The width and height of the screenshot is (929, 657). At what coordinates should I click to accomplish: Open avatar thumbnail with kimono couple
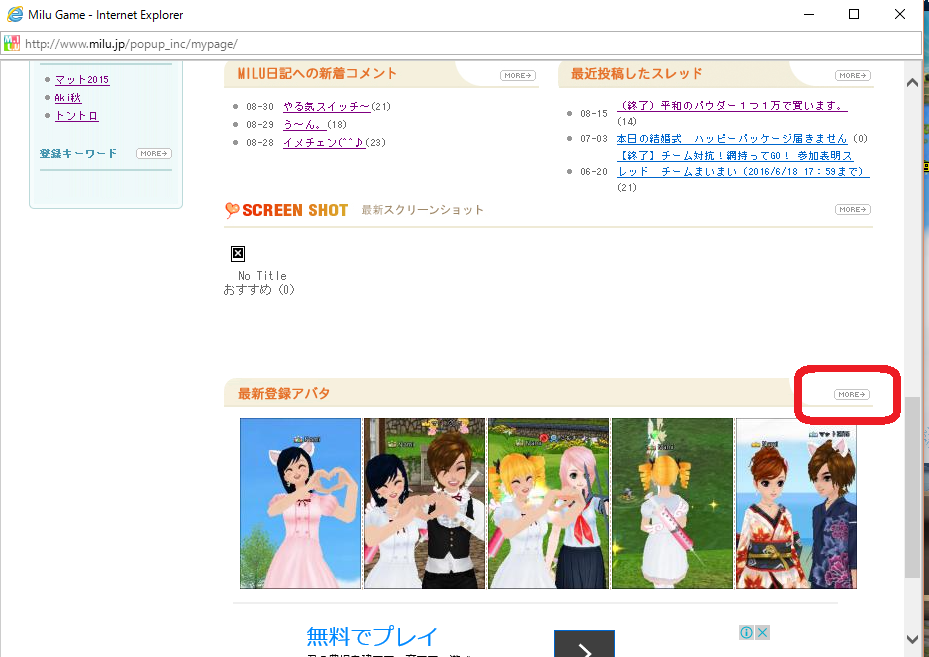796,503
